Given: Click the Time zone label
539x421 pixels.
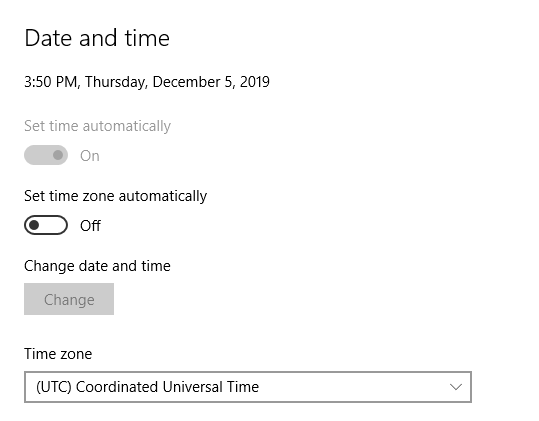Looking at the screenshot, I should pos(58,354).
